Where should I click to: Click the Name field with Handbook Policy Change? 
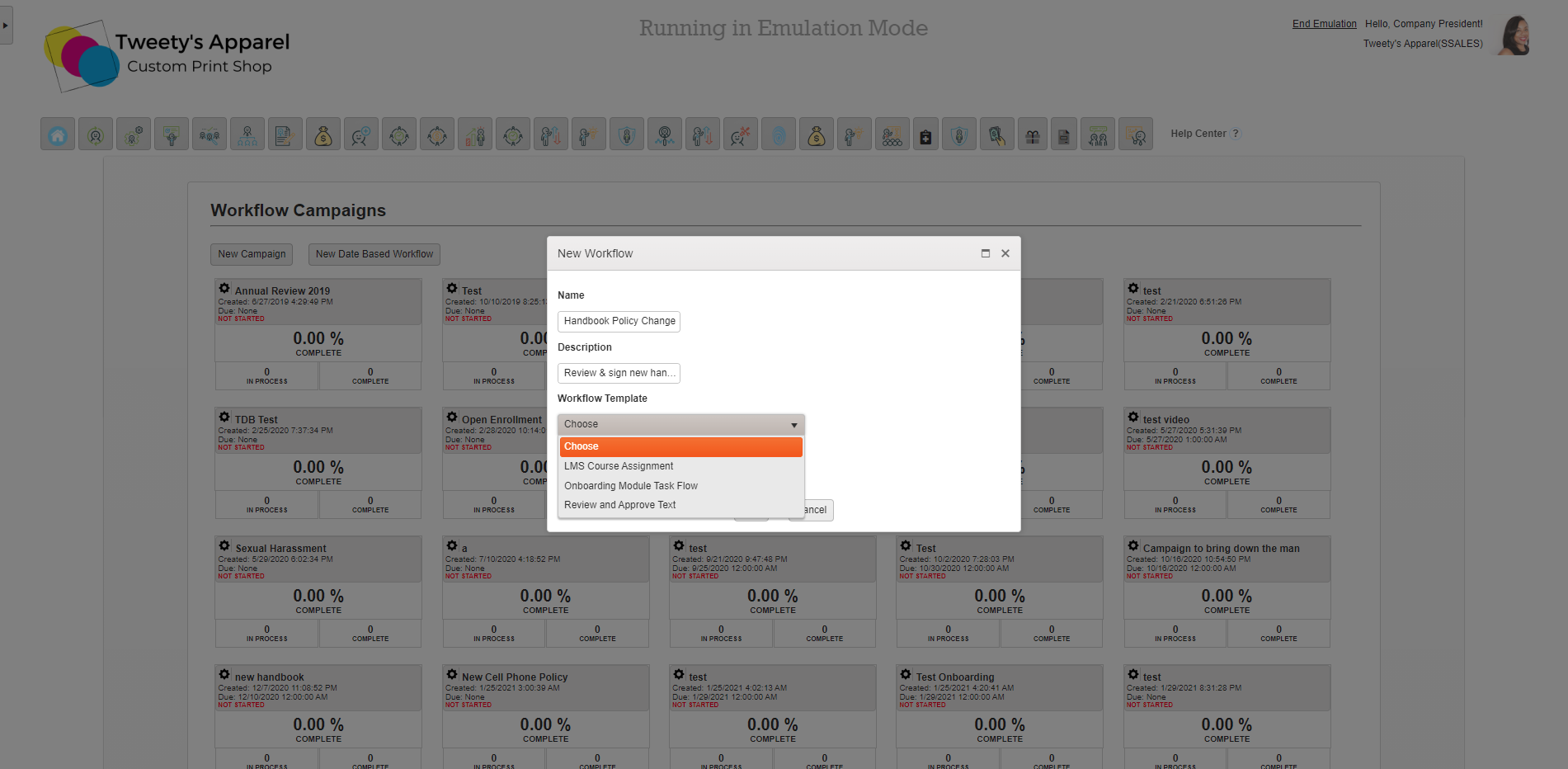[x=619, y=321]
